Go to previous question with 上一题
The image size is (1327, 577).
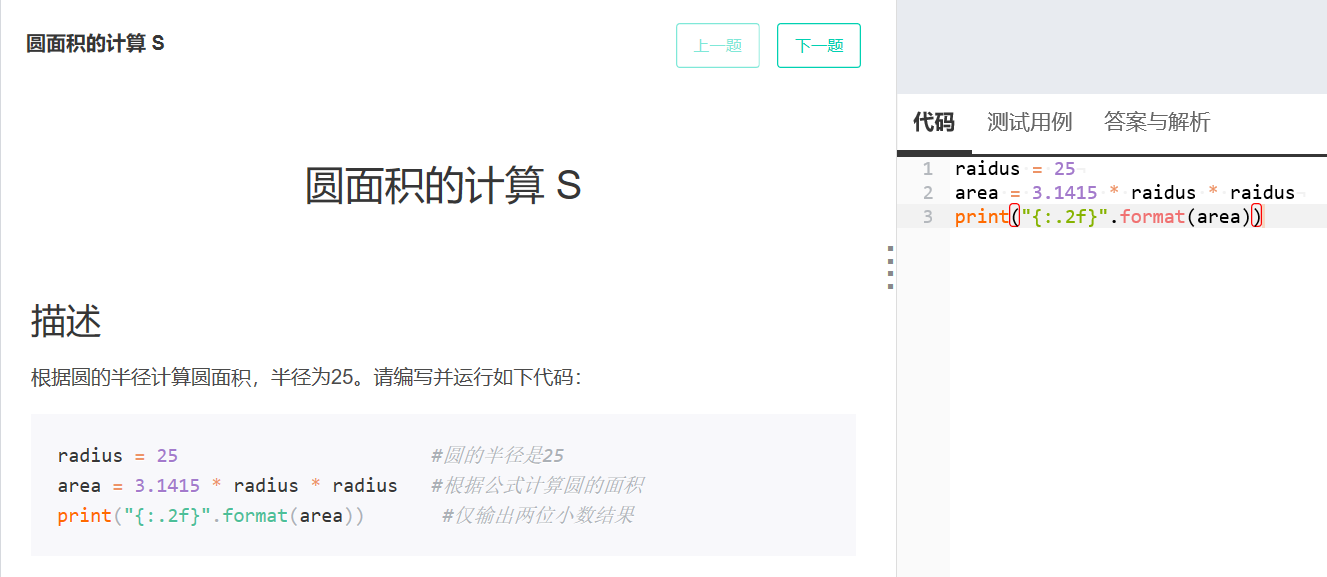coord(718,45)
